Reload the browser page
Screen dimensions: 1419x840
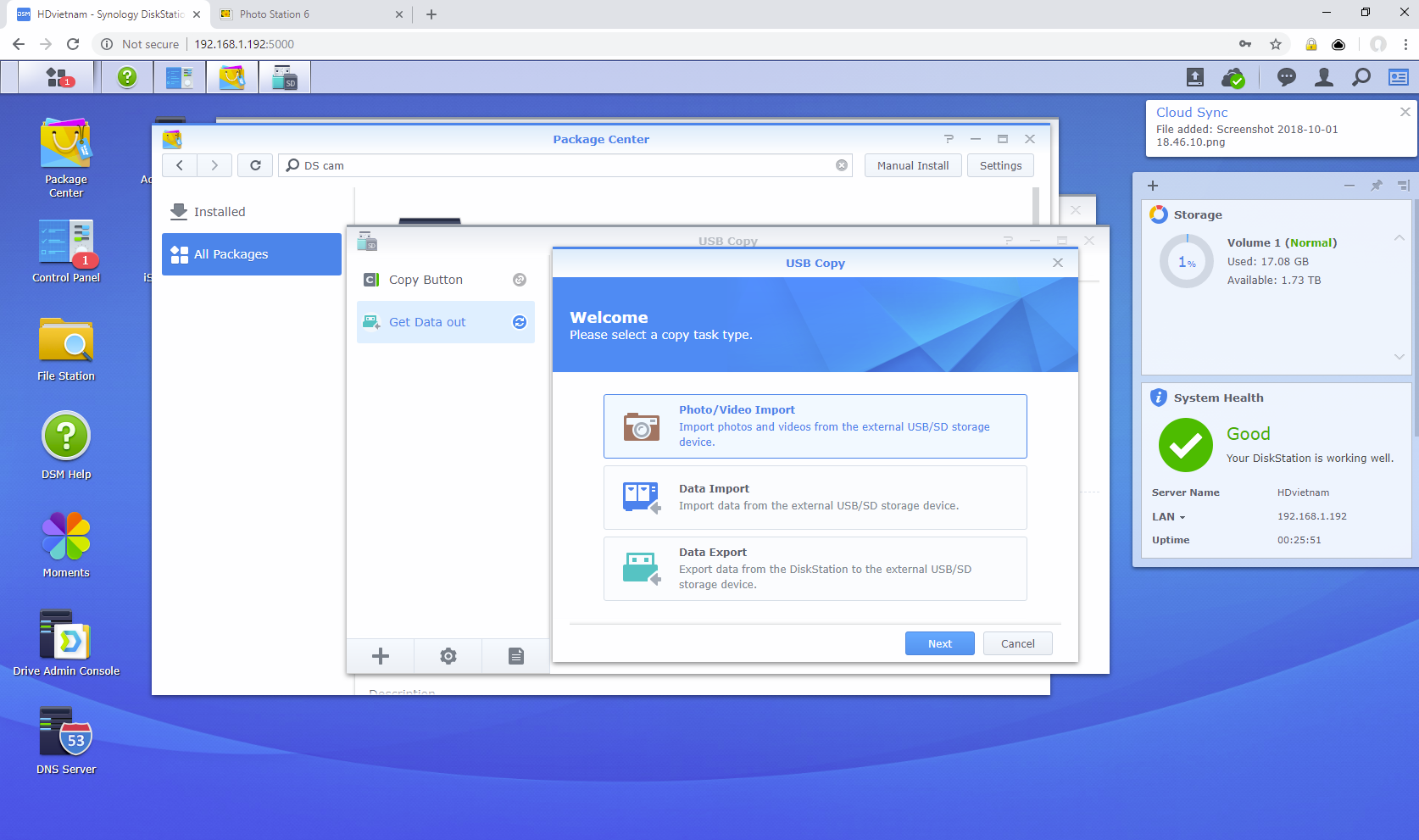click(73, 44)
